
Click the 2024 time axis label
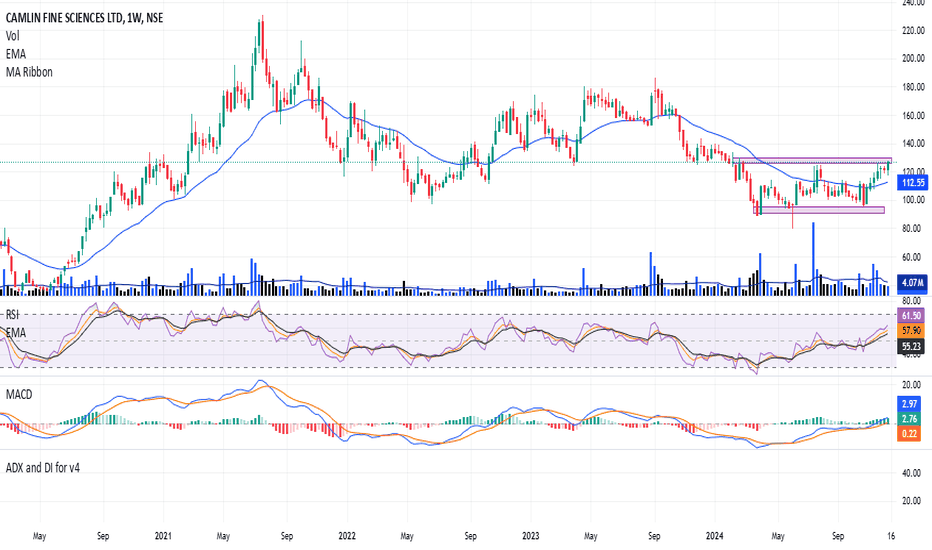[714, 536]
